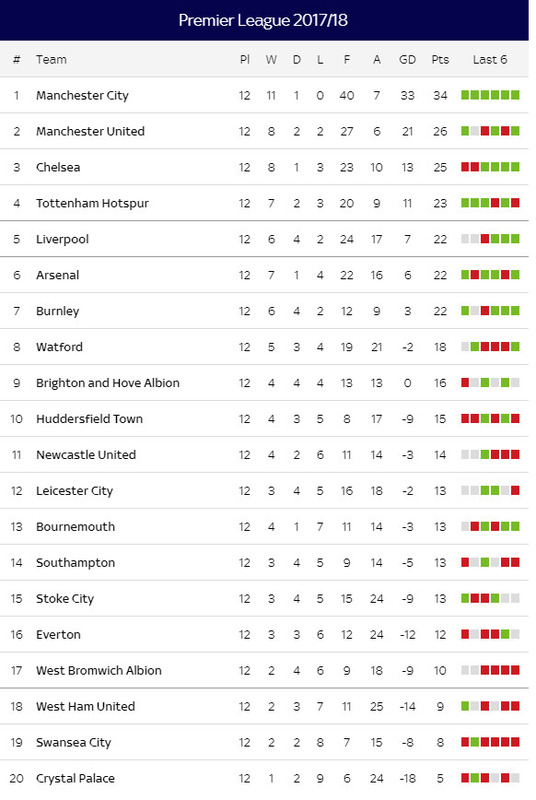Image resolution: width=536 pixels, height=800 pixels.
Task: Click the GD column header
Action: (407, 60)
